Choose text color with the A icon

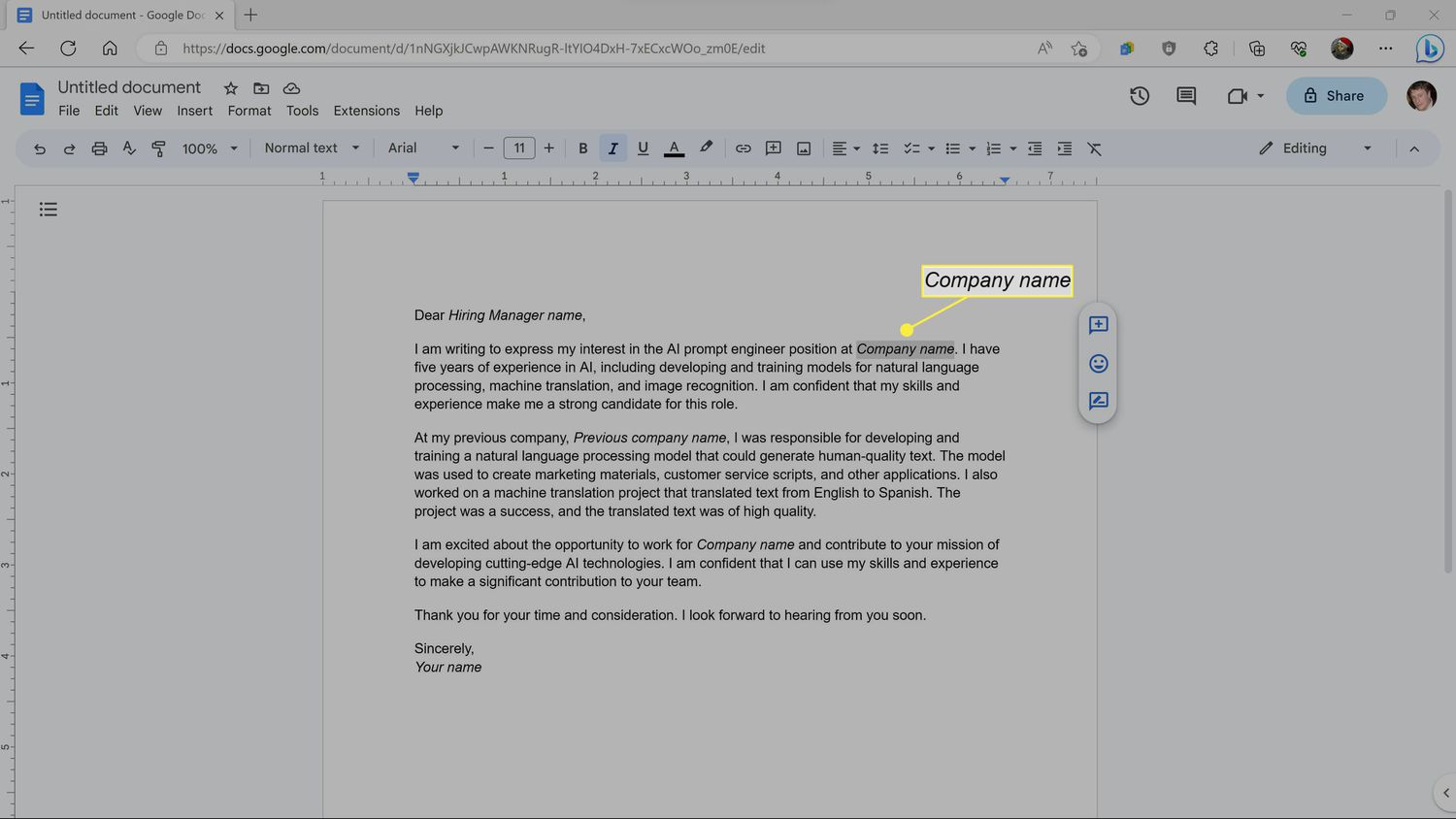click(x=674, y=148)
